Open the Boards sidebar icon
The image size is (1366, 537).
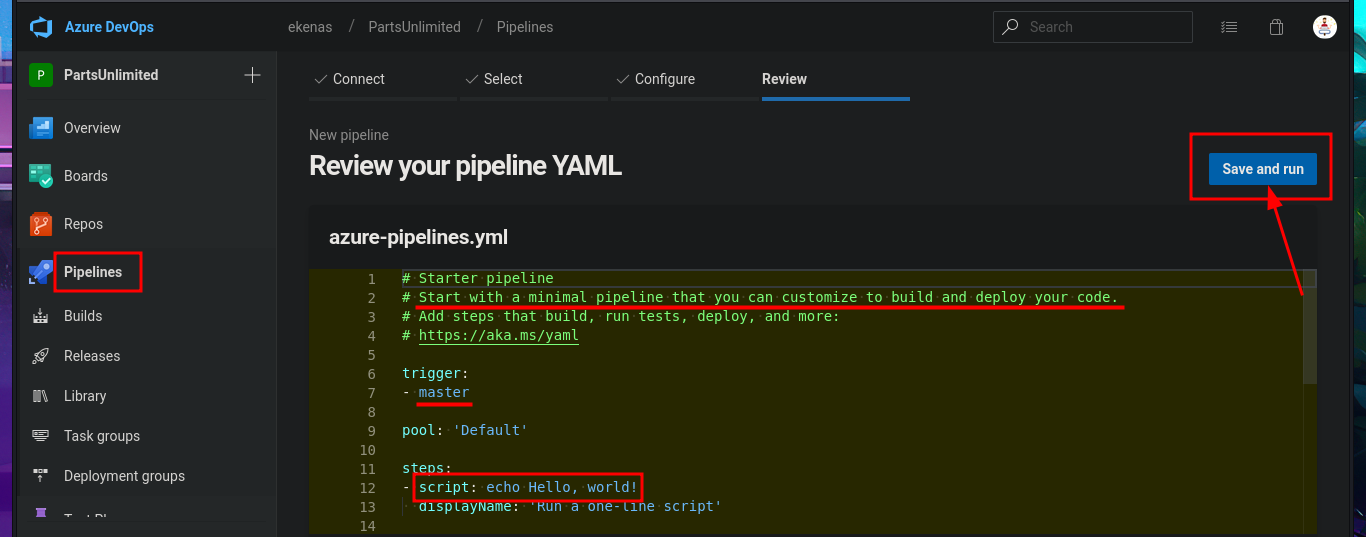(x=41, y=176)
